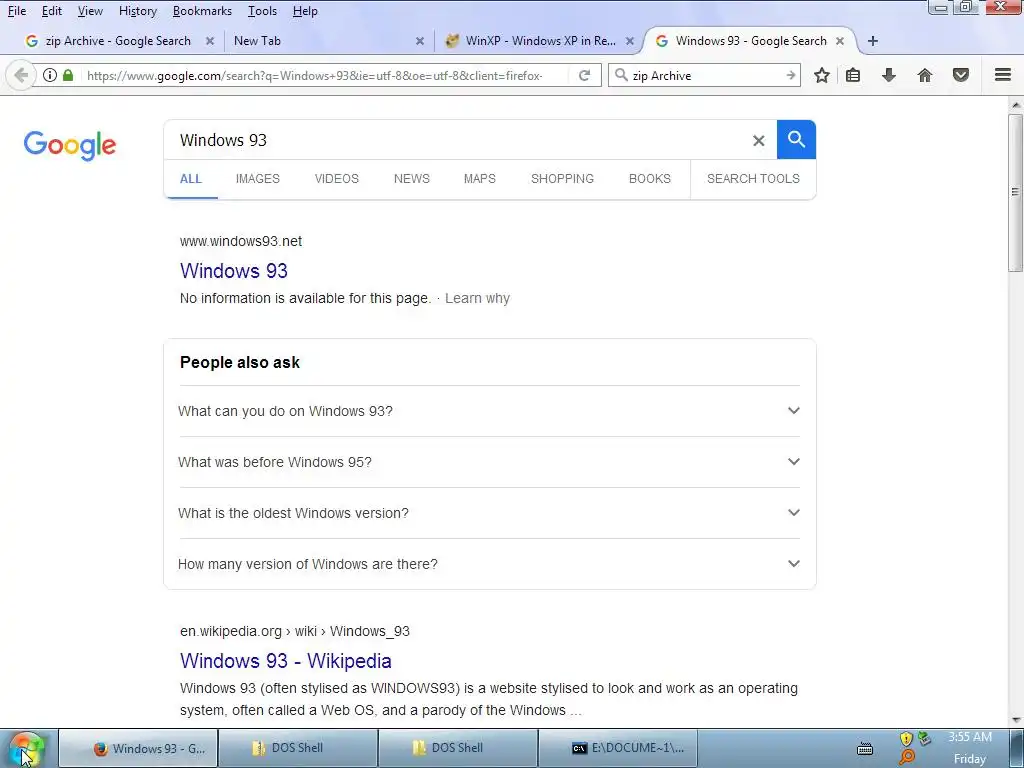
Task: Open the Windows Start button
Action: coord(26,748)
